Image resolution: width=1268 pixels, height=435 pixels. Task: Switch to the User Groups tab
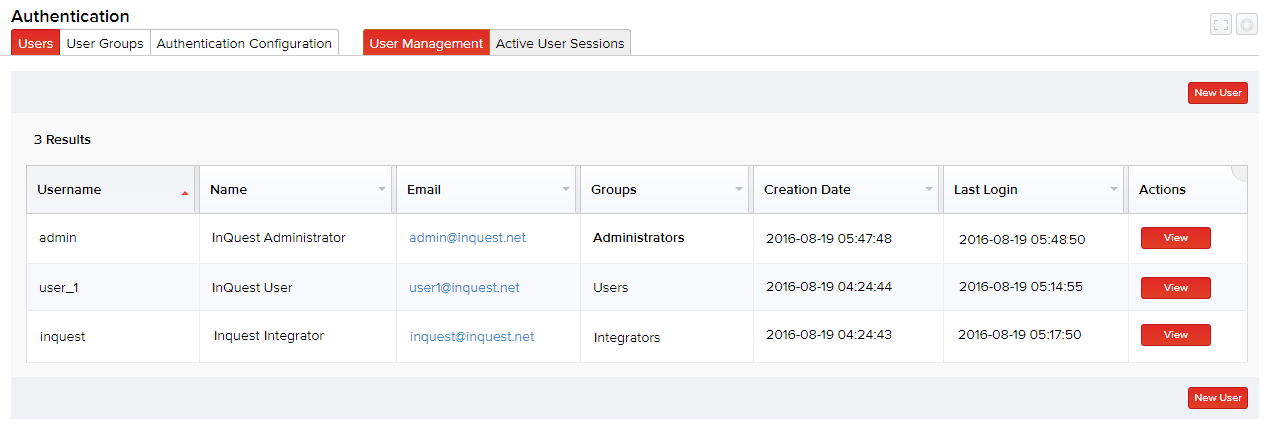(x=105, y=43)
